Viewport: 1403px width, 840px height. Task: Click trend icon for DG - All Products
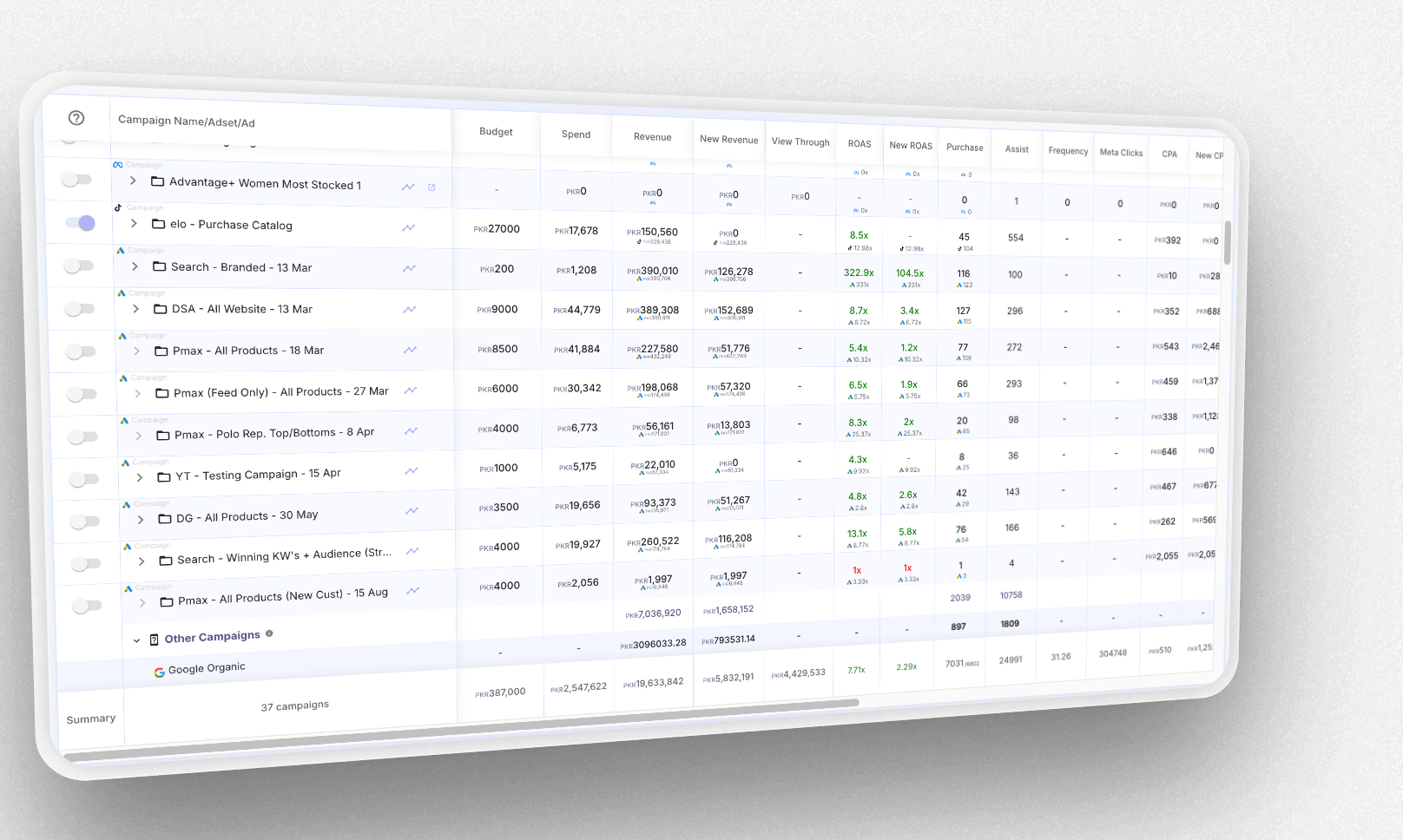coord(412,510)
